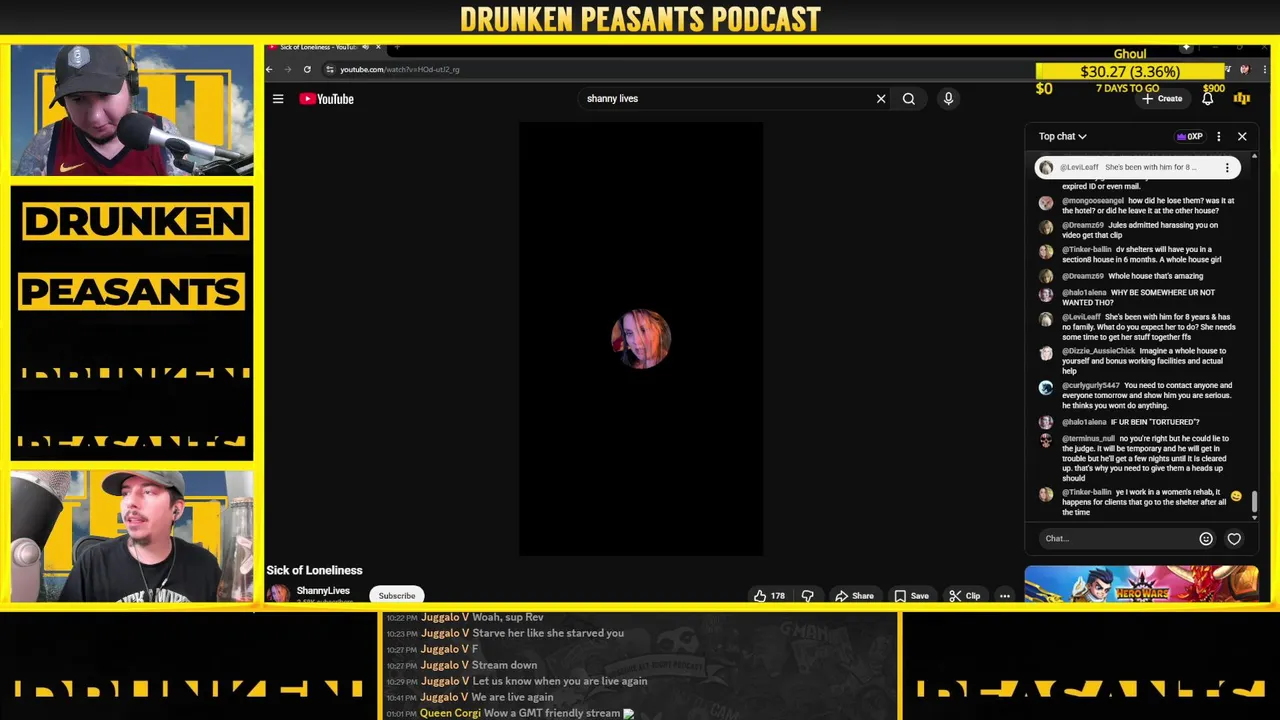
Task: Save the video to a playlist
Action: point(911,596)
